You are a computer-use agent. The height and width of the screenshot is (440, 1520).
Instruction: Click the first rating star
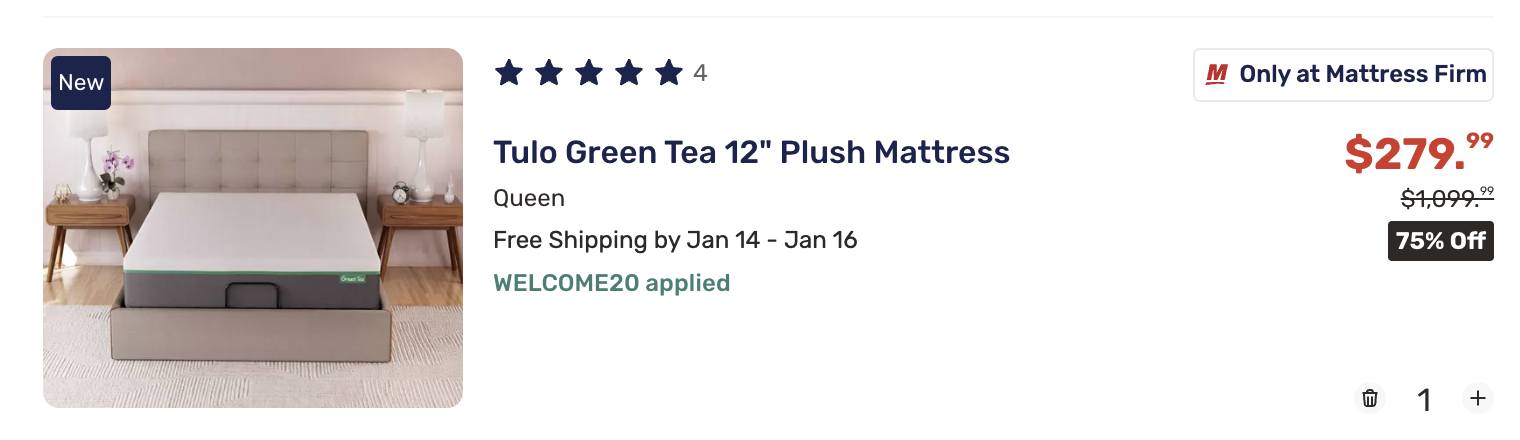pyautogui.click(x=509, y=73)
